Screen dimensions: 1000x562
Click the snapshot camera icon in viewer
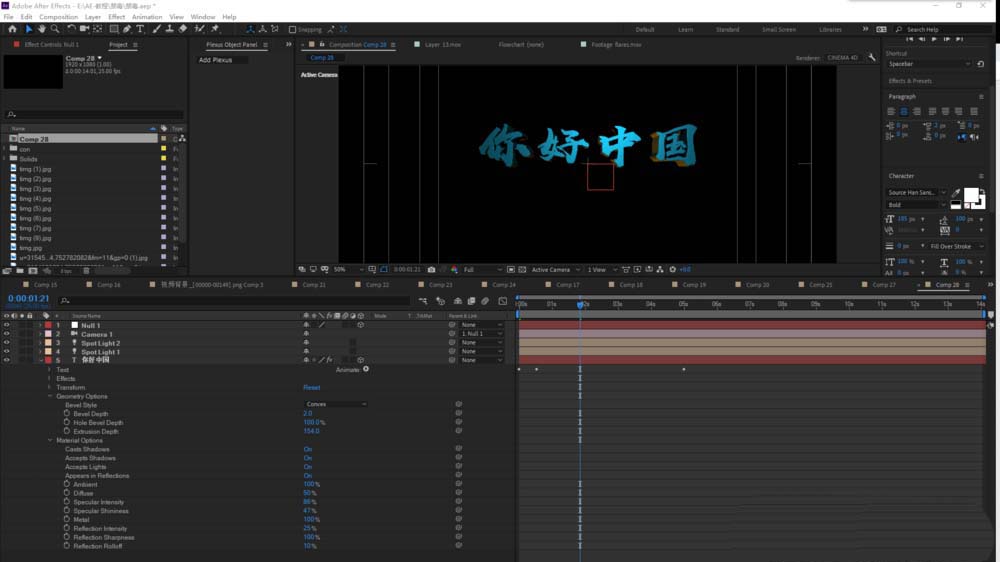tap(431, 269)
